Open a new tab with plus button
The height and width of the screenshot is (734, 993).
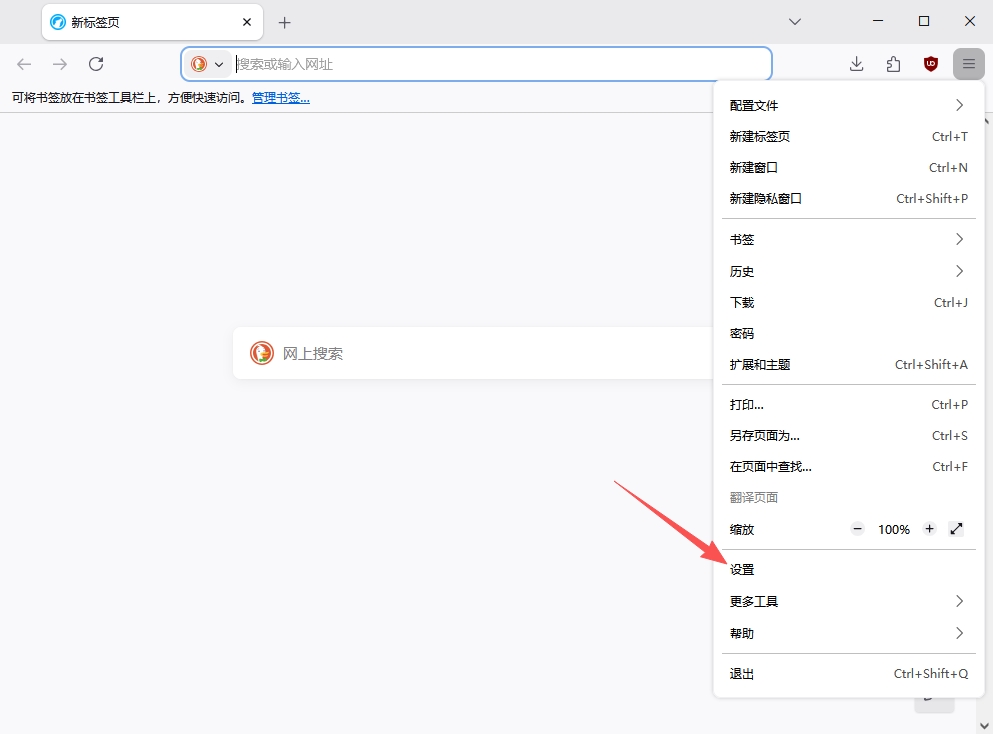(x=284, y=23)
